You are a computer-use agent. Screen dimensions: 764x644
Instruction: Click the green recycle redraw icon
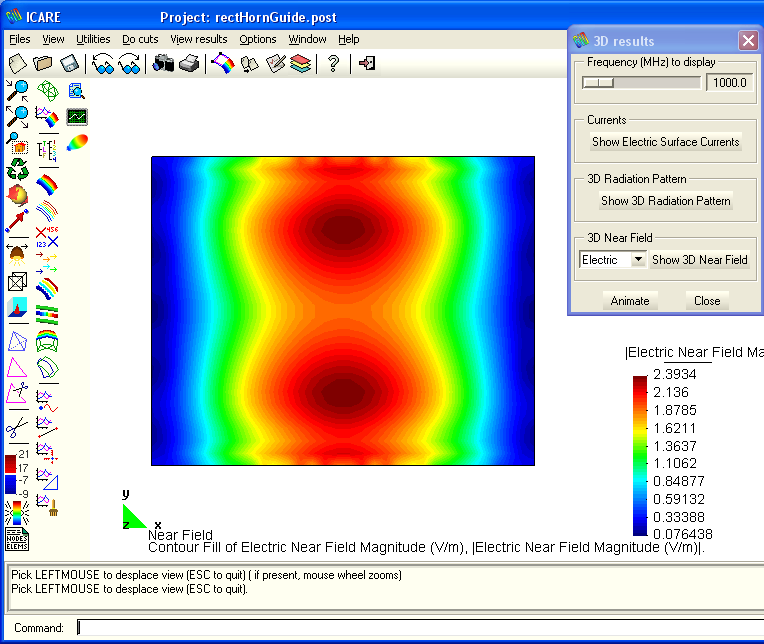[x=18, y=169]
